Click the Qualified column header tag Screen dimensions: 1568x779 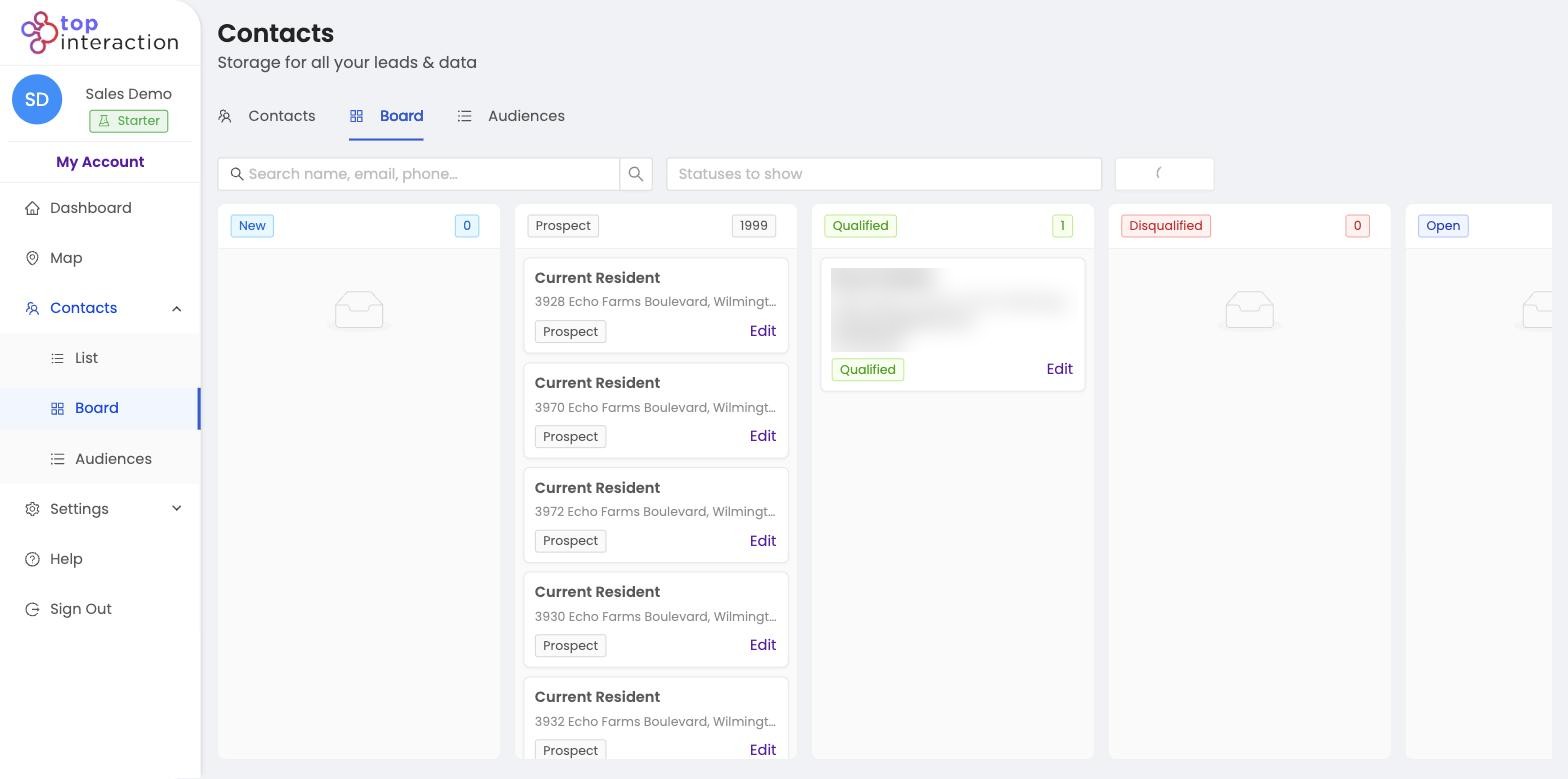click(861, 226)
